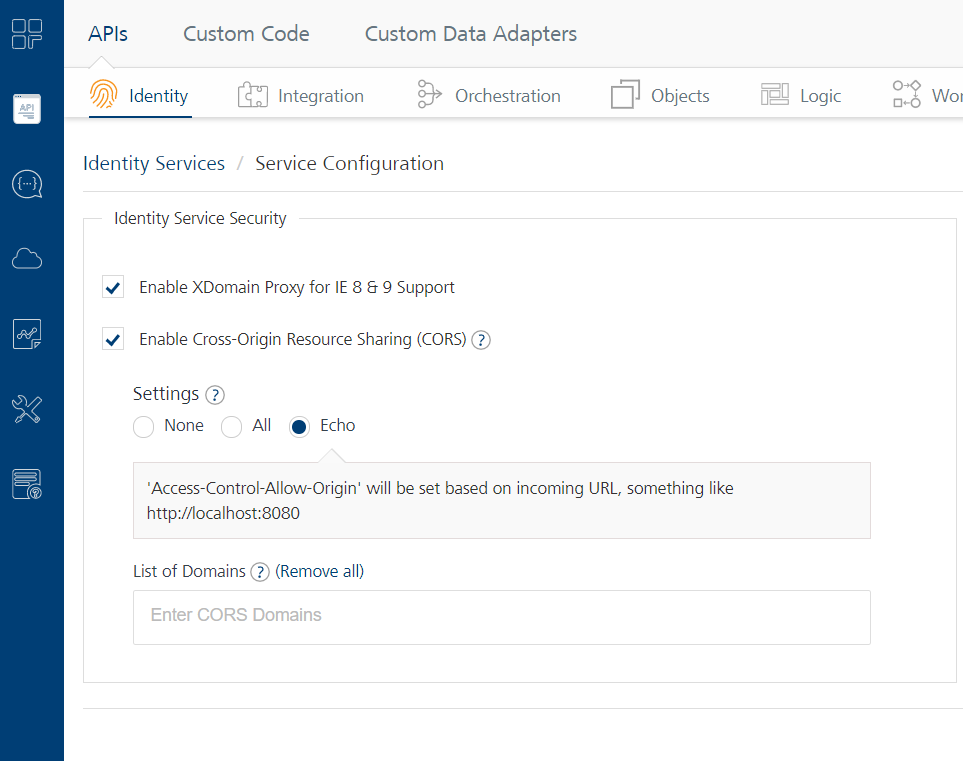
Task: Open the Integration services tab
Action: [x=301, y=96]
